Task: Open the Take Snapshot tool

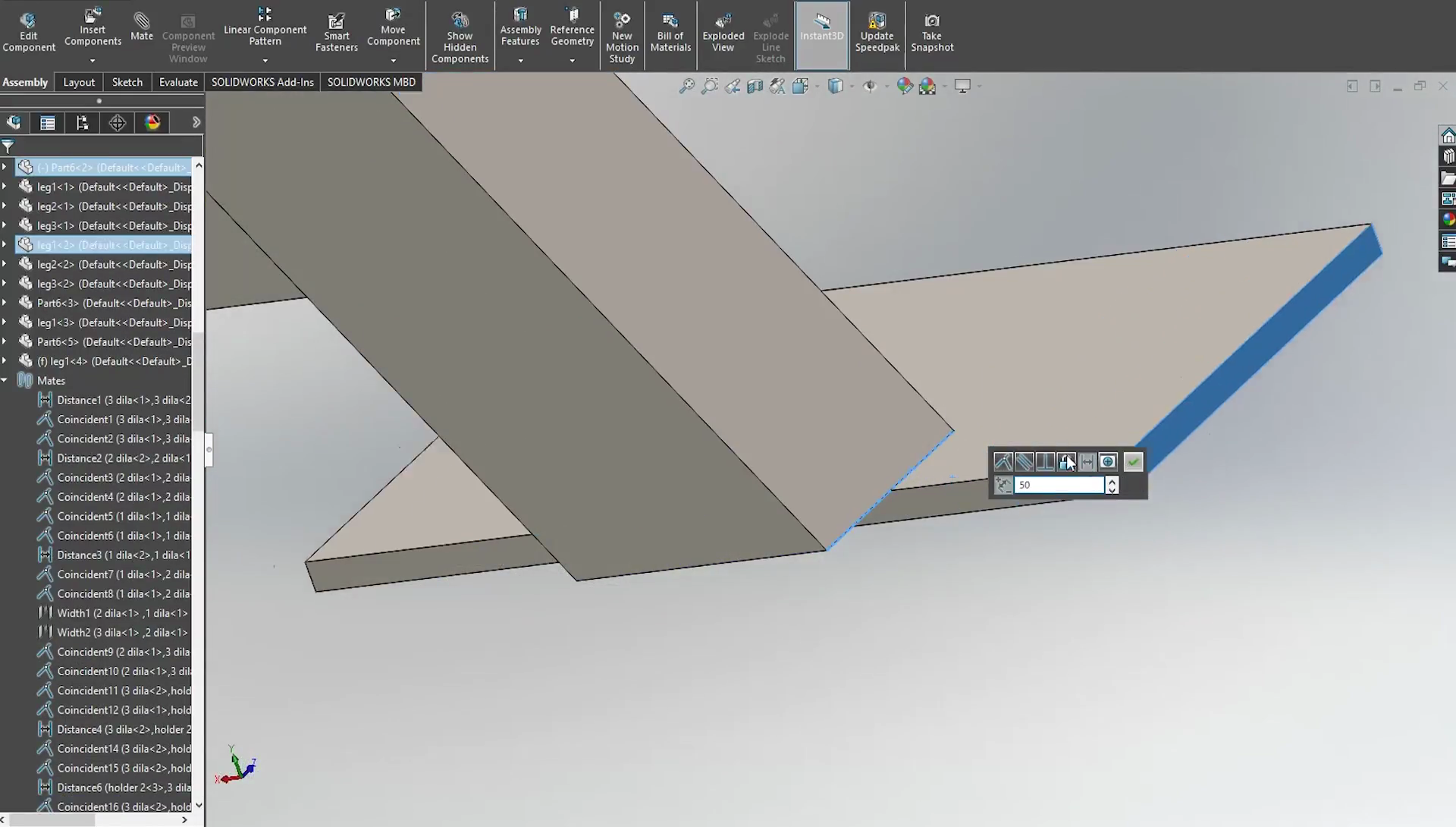Action: point(932,30)
